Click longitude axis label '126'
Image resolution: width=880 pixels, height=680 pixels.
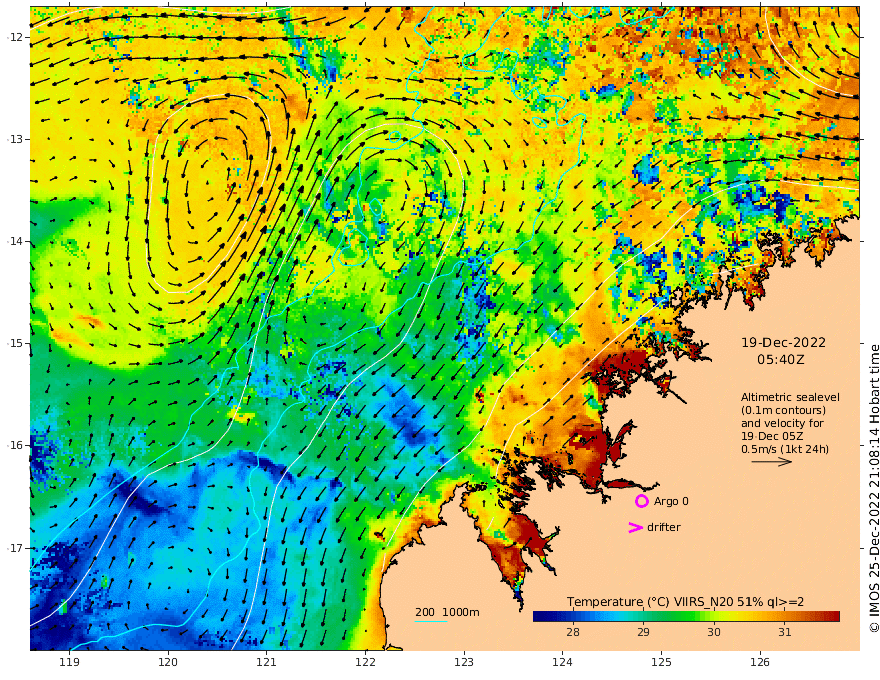tap(760, 663)
